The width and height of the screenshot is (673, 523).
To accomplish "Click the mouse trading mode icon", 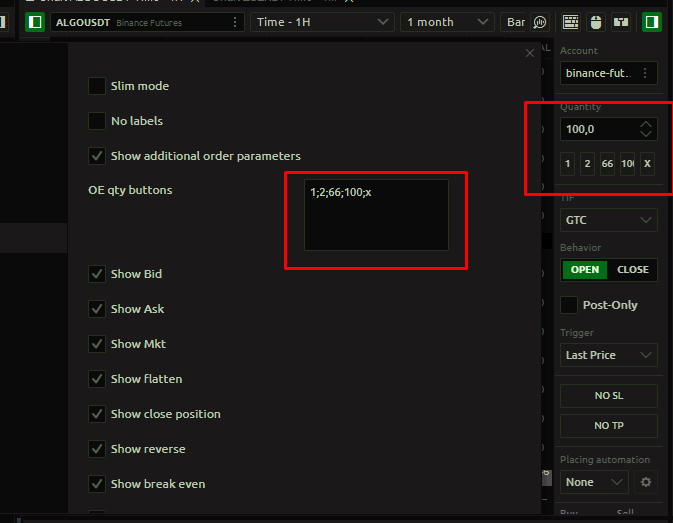I will (x=596, y=22).
